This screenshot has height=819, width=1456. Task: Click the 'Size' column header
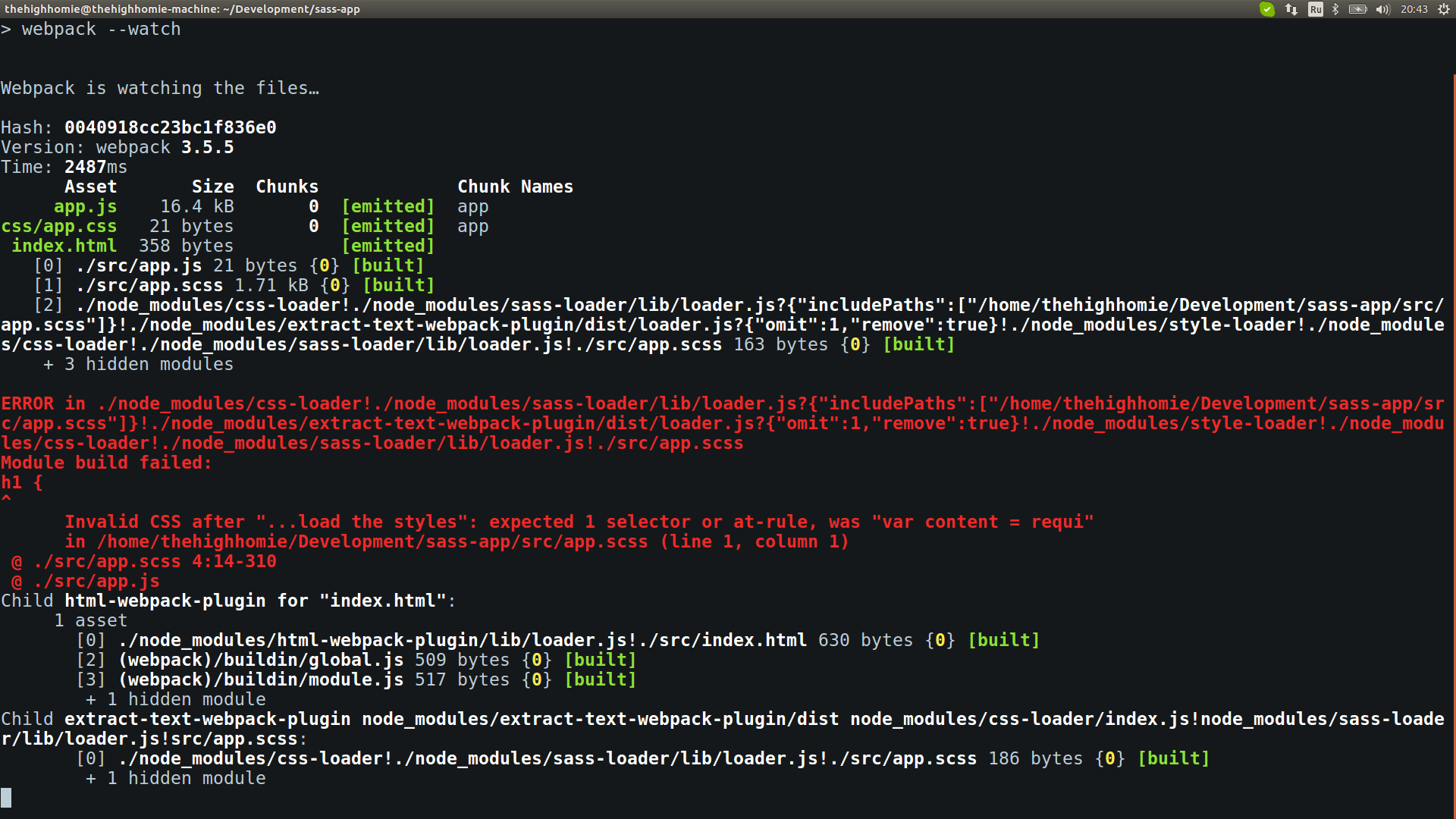pyautogui.click(x=213, y=187)
